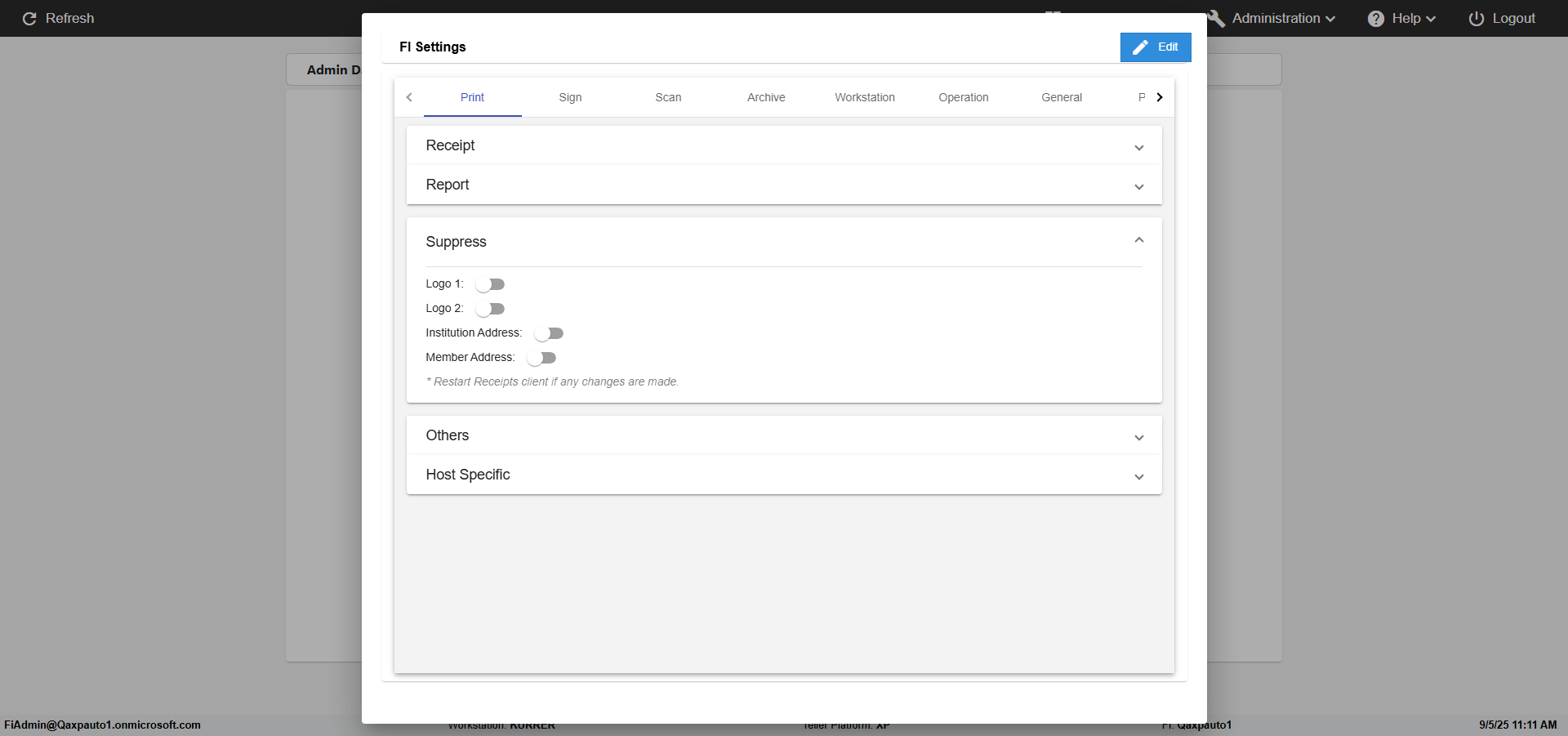The width and height of the screenshot is (1568, 736).
Task: Go to the General tab
Action: [x=1061, y=97]
